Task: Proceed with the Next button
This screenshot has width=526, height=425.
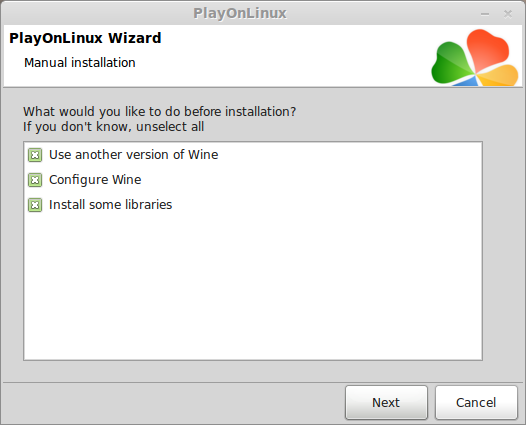Action: coord(386,402)
